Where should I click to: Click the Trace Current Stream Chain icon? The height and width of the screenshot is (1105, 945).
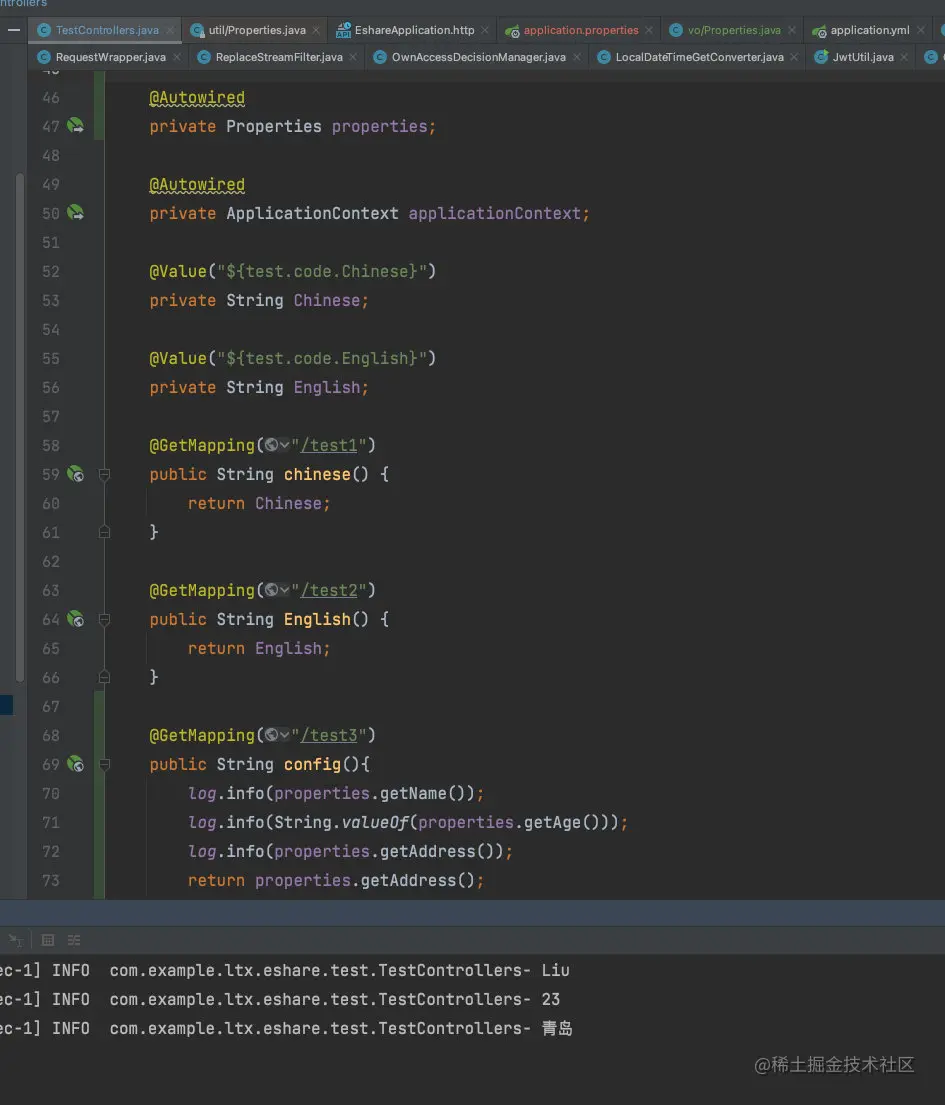click(74, 940)
